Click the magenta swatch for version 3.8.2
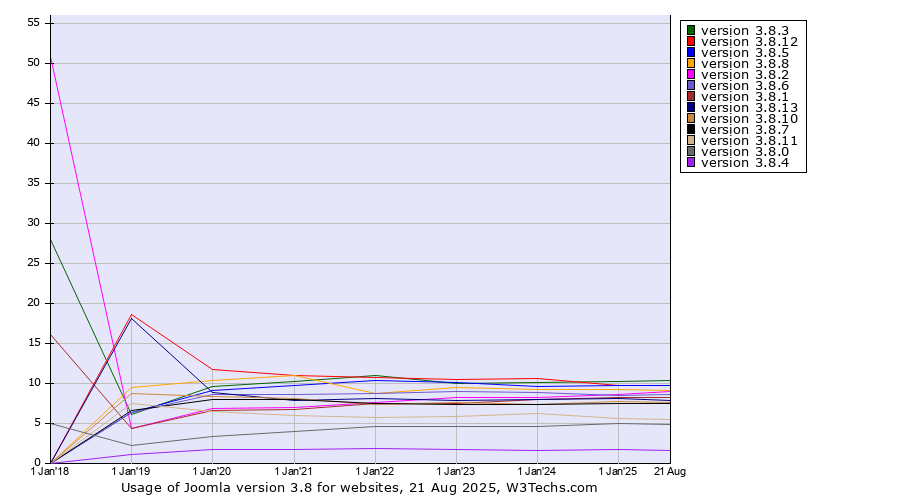Image resolution: width=900 pixels, height=500 pixels. [691, 74]
